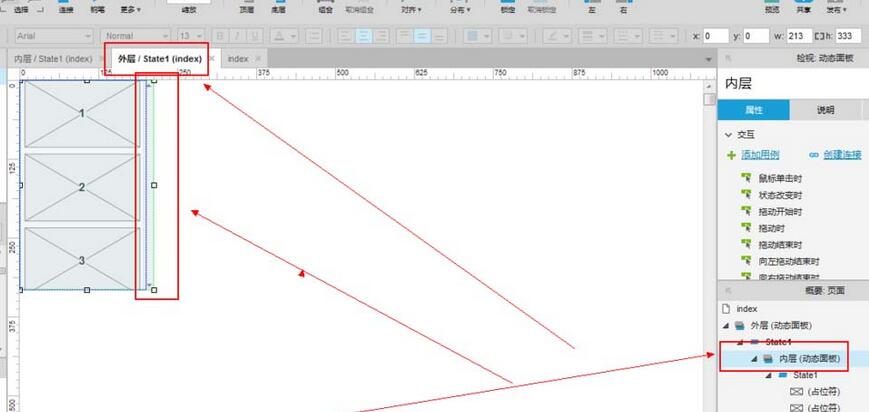Align text to the top
Viewport: 869px width, 412px height.
point(405,36)
